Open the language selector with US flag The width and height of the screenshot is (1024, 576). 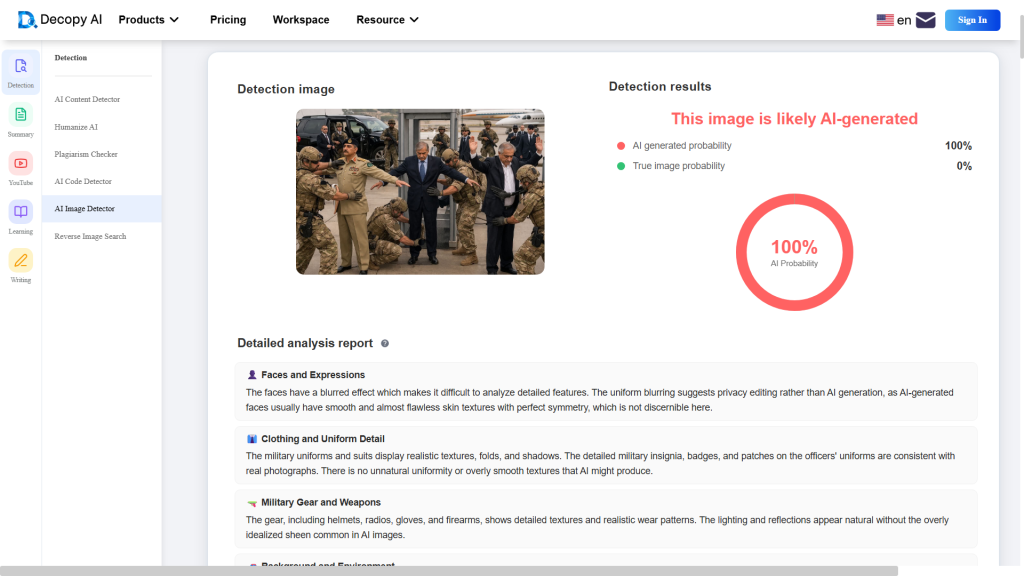(893, 20)
